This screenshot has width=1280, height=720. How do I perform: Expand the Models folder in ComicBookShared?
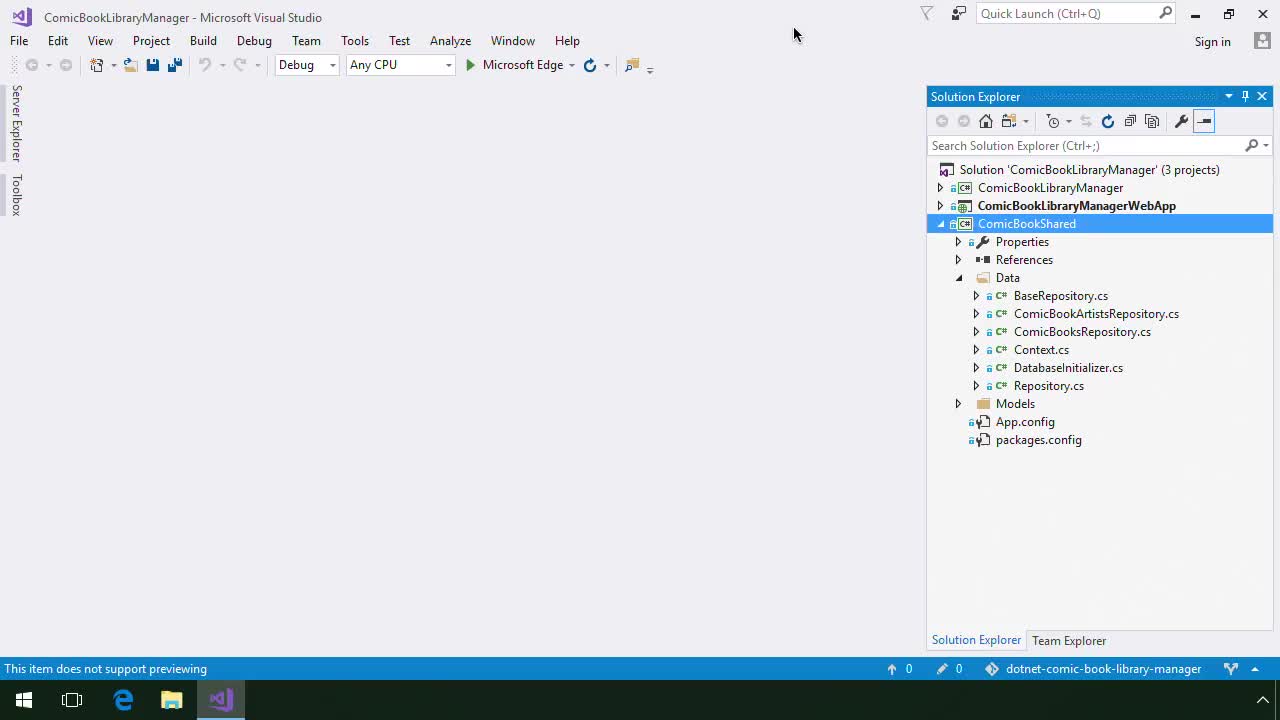[x=958, y=404]
